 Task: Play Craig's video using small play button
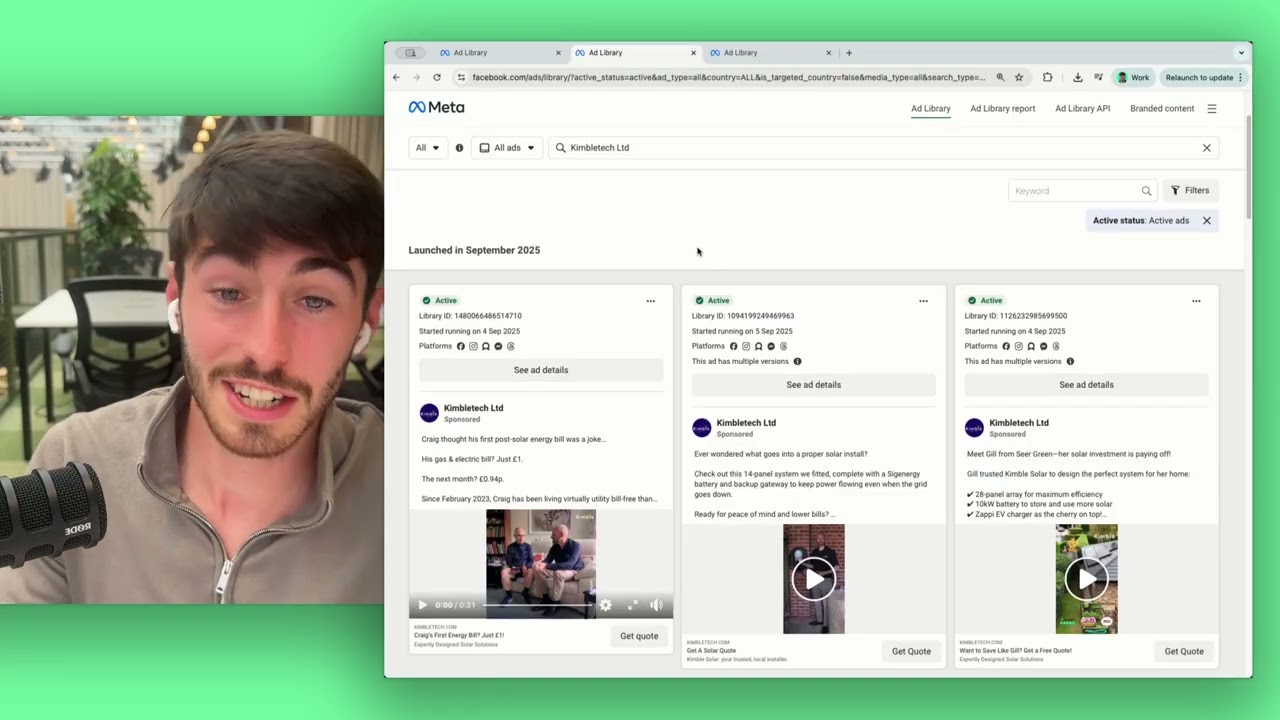[422, 605]
